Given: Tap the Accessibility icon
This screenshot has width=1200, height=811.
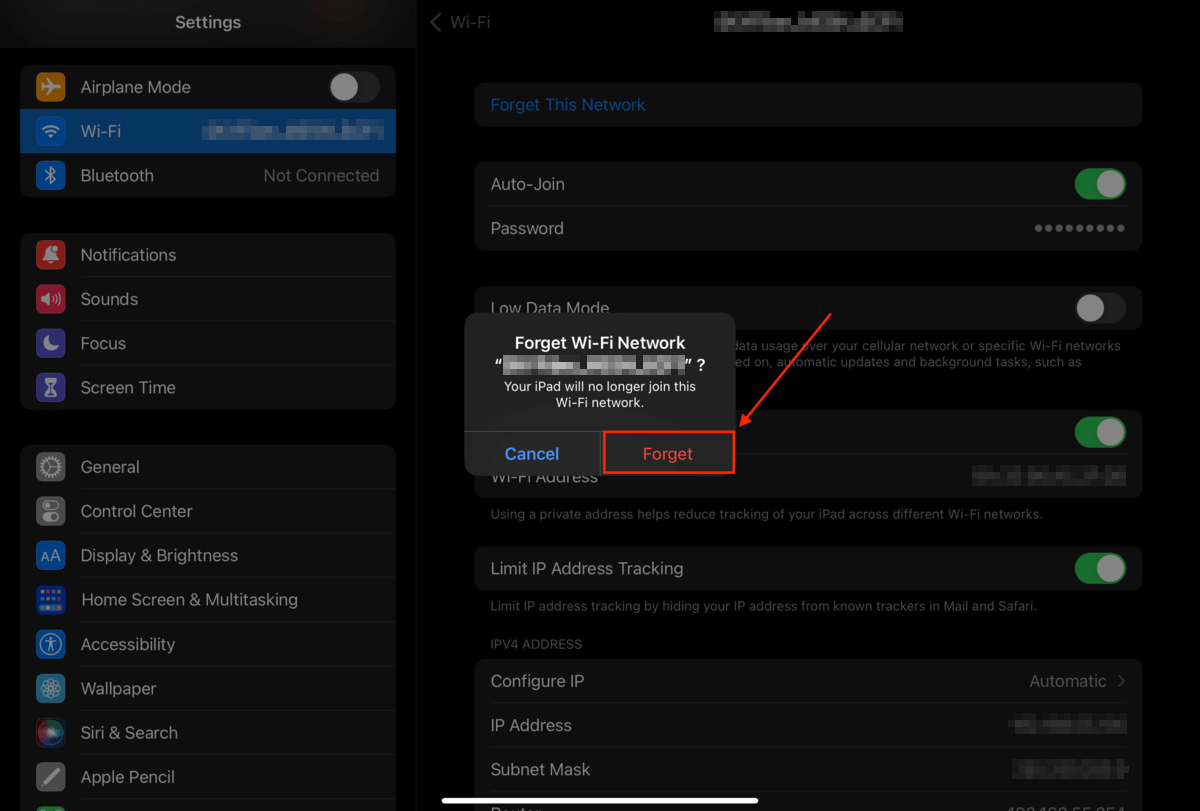Looking at the screenshot, I should [x=51, y=644].
